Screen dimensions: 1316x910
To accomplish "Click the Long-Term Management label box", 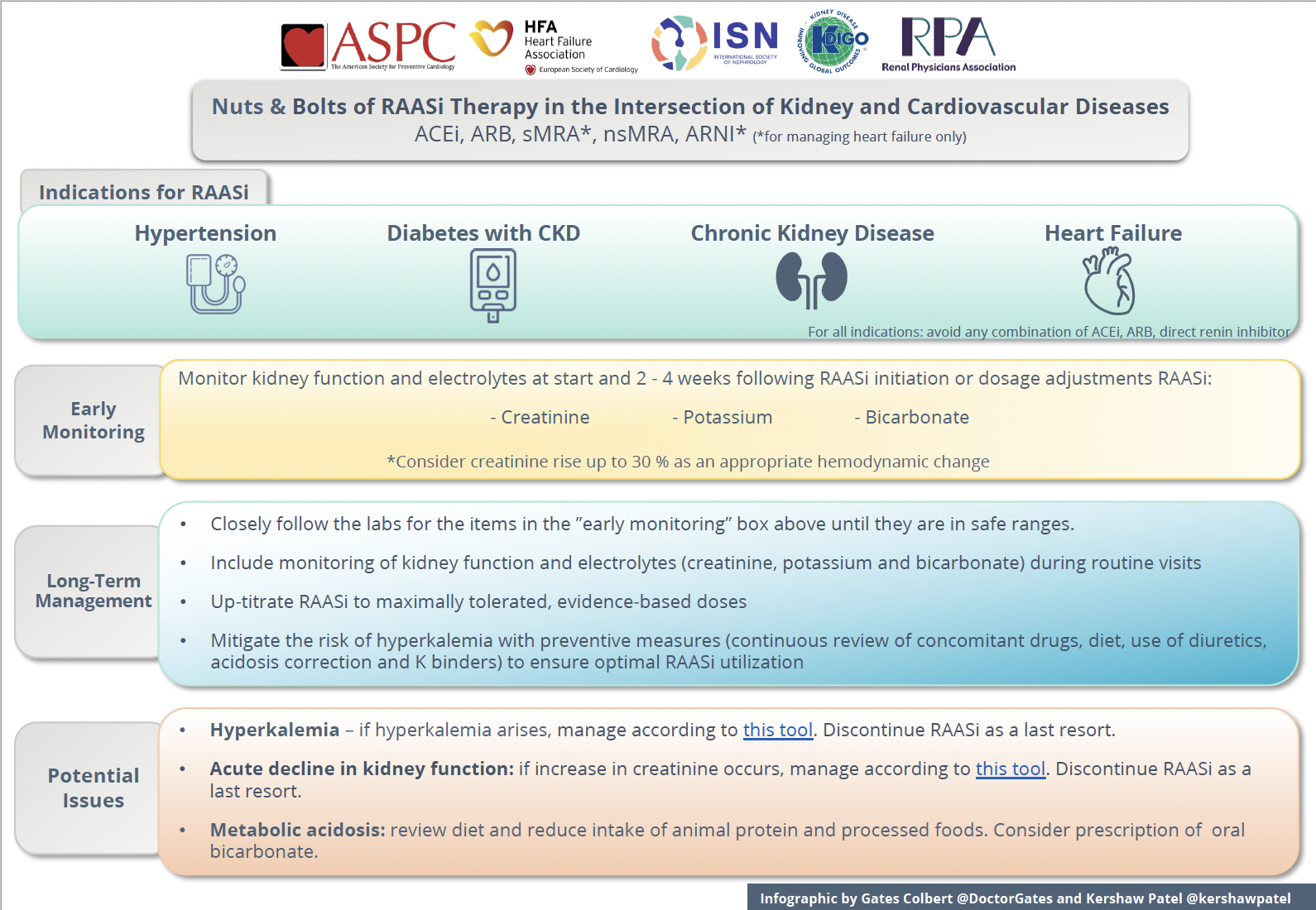I will (x=93, y=591).
